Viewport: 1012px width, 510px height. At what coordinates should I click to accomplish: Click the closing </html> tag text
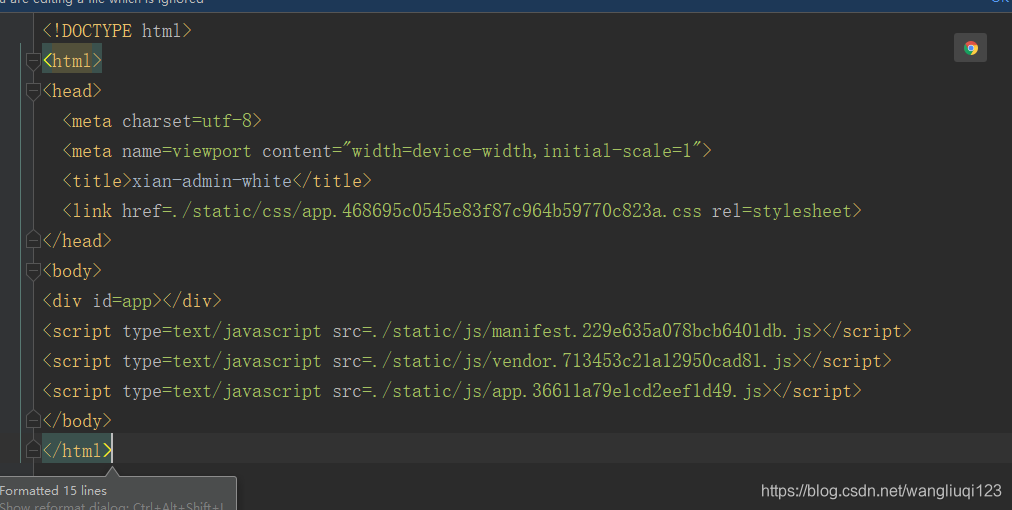click(x=77, y=451)
